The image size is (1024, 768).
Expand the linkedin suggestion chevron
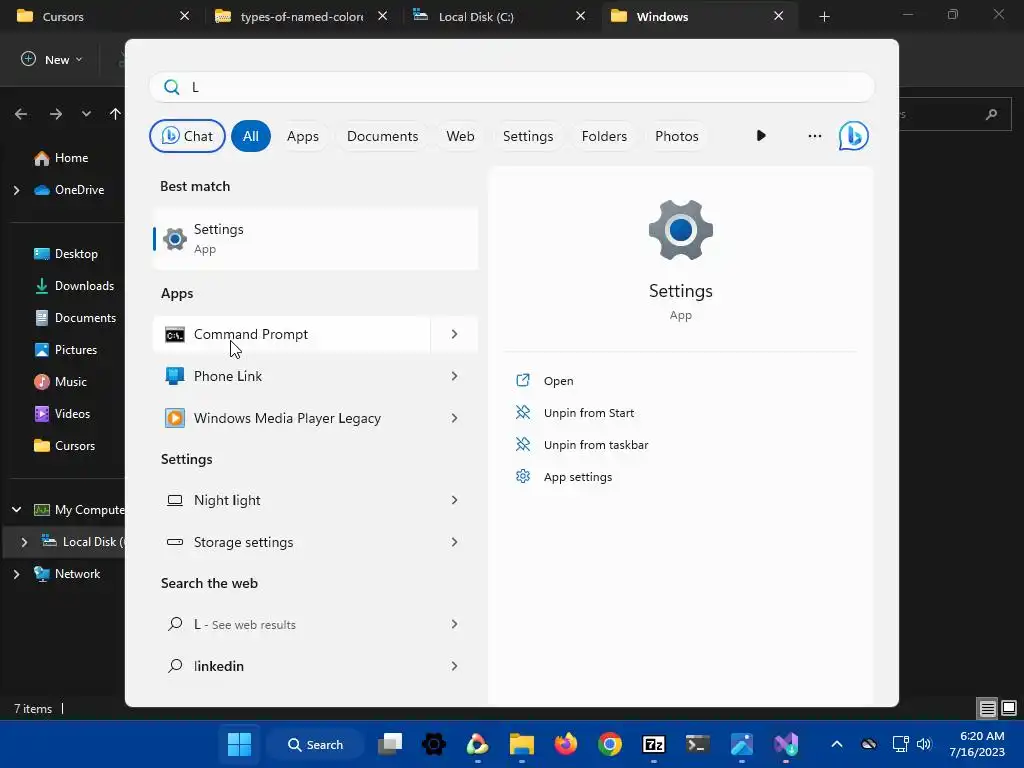click(455, 666)
